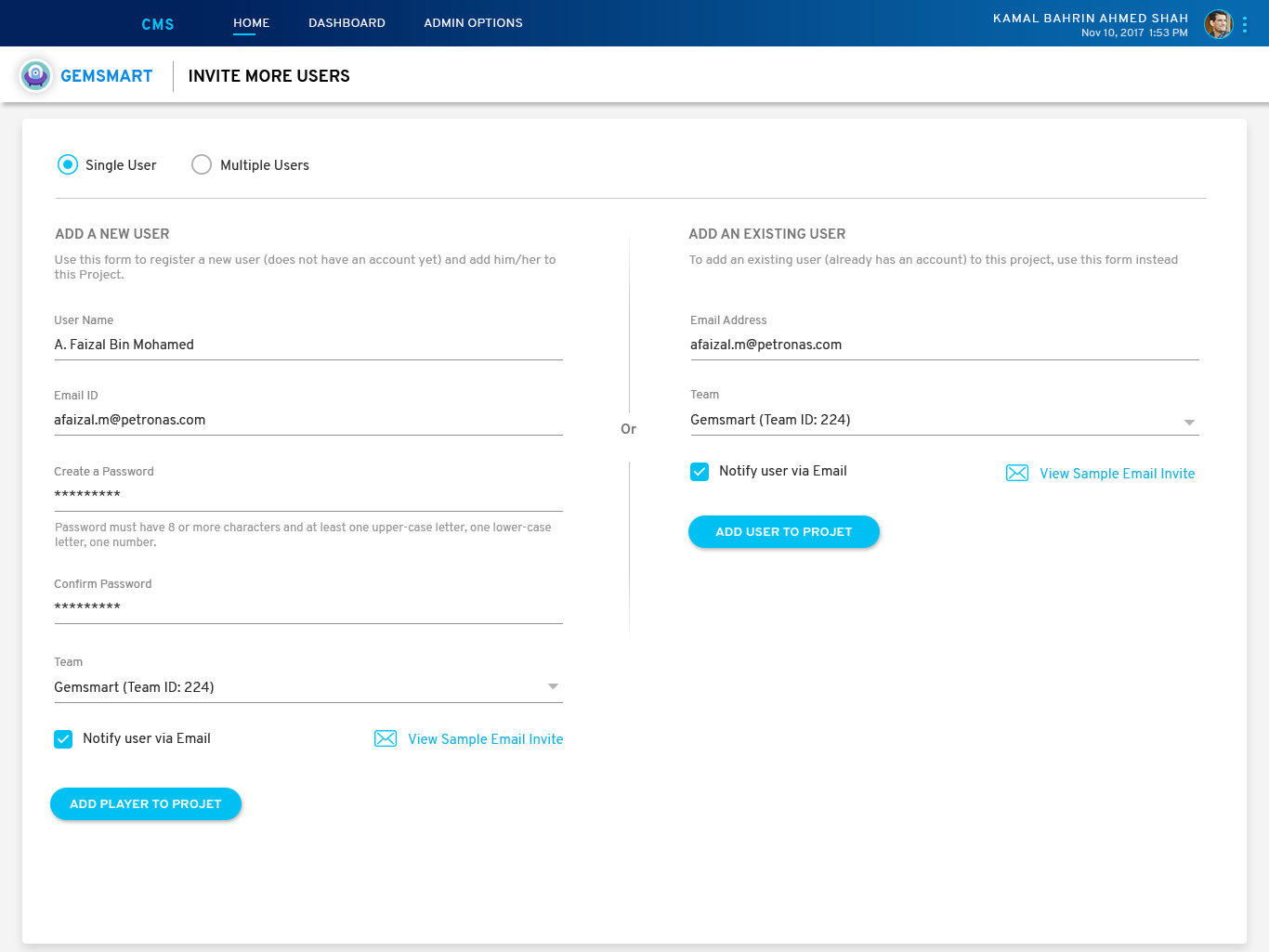Screen dimensions: 1269x952
Task: Go to the Dashboard menu item
Action: point(347,23)
